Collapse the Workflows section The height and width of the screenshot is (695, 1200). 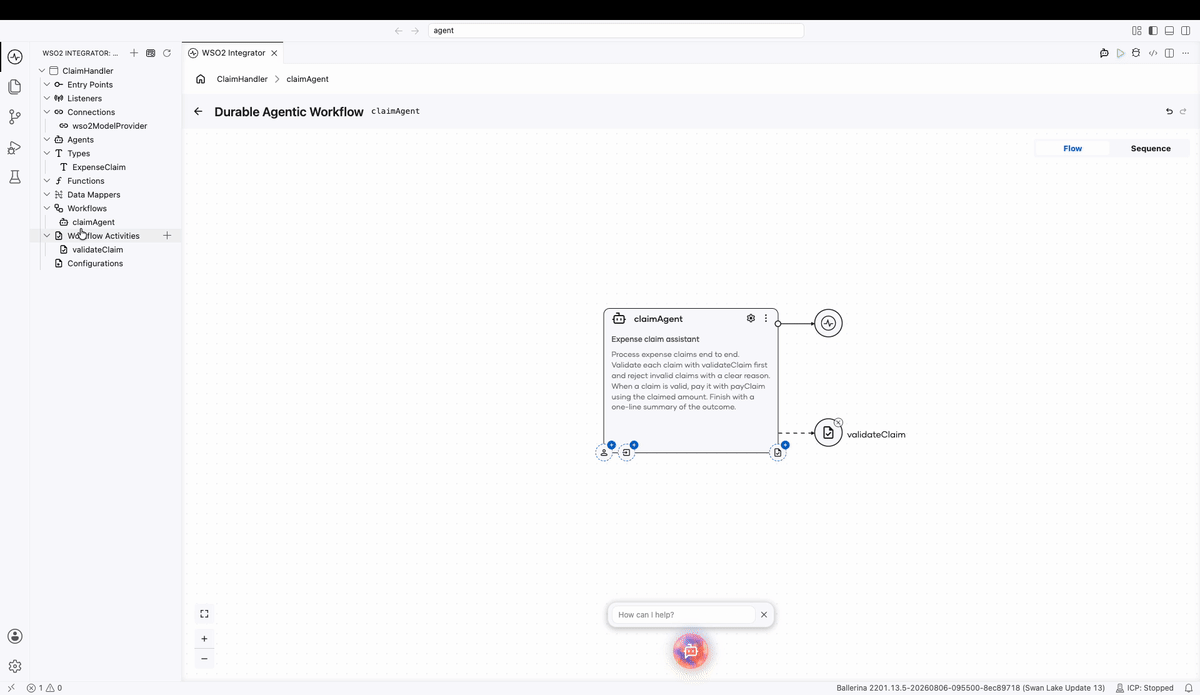(46, 209)
